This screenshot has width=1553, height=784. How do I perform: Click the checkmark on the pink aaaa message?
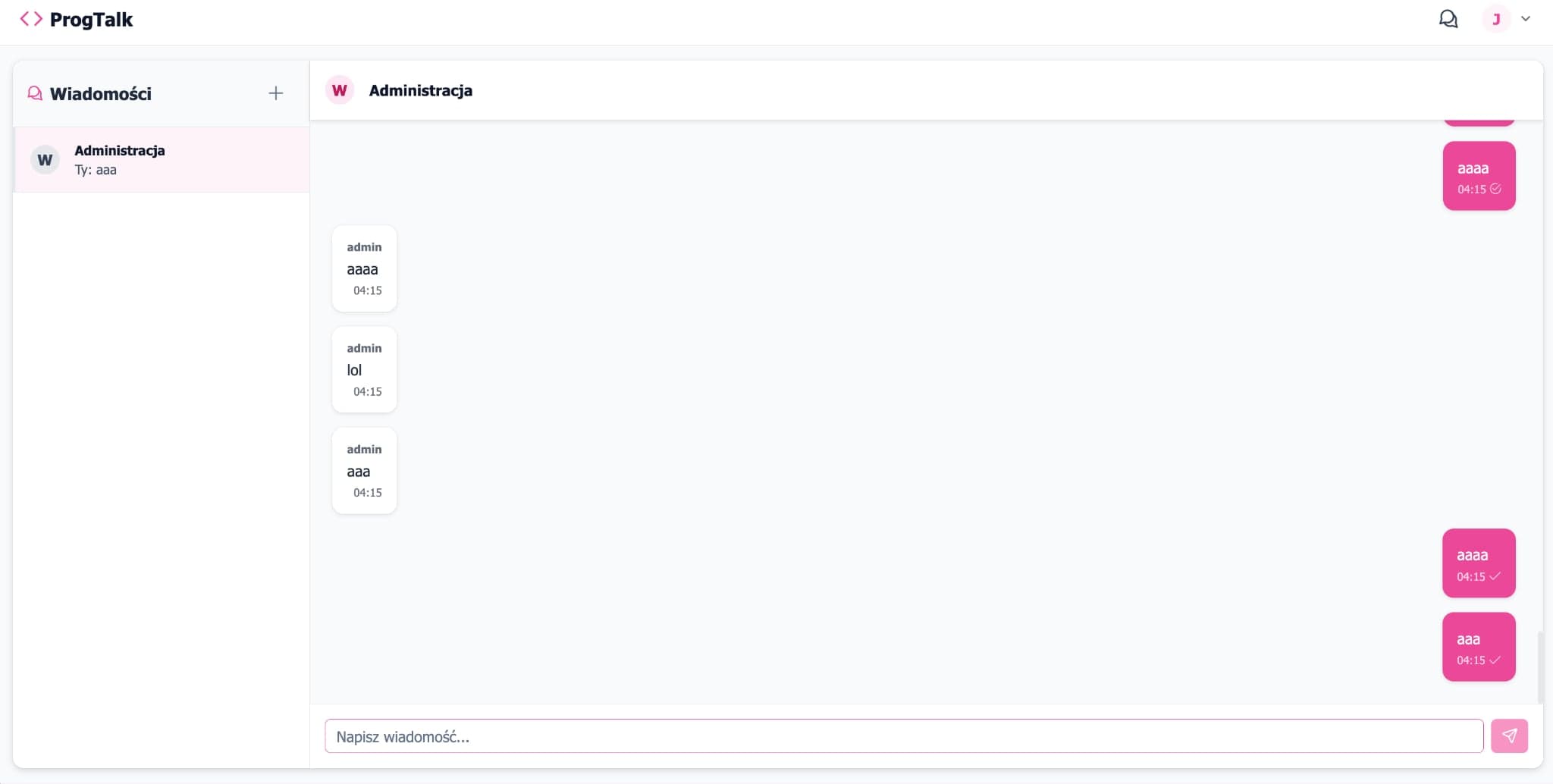coord(1494,576)
